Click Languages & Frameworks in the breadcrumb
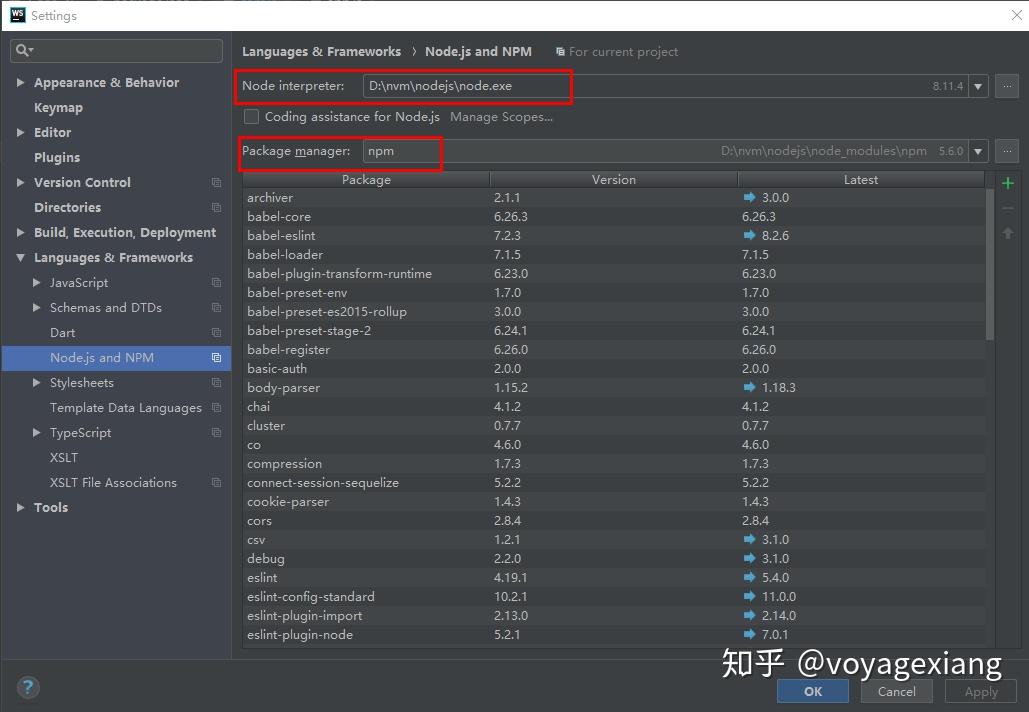This screenshot has width=1029, height=712. point(321,50)
